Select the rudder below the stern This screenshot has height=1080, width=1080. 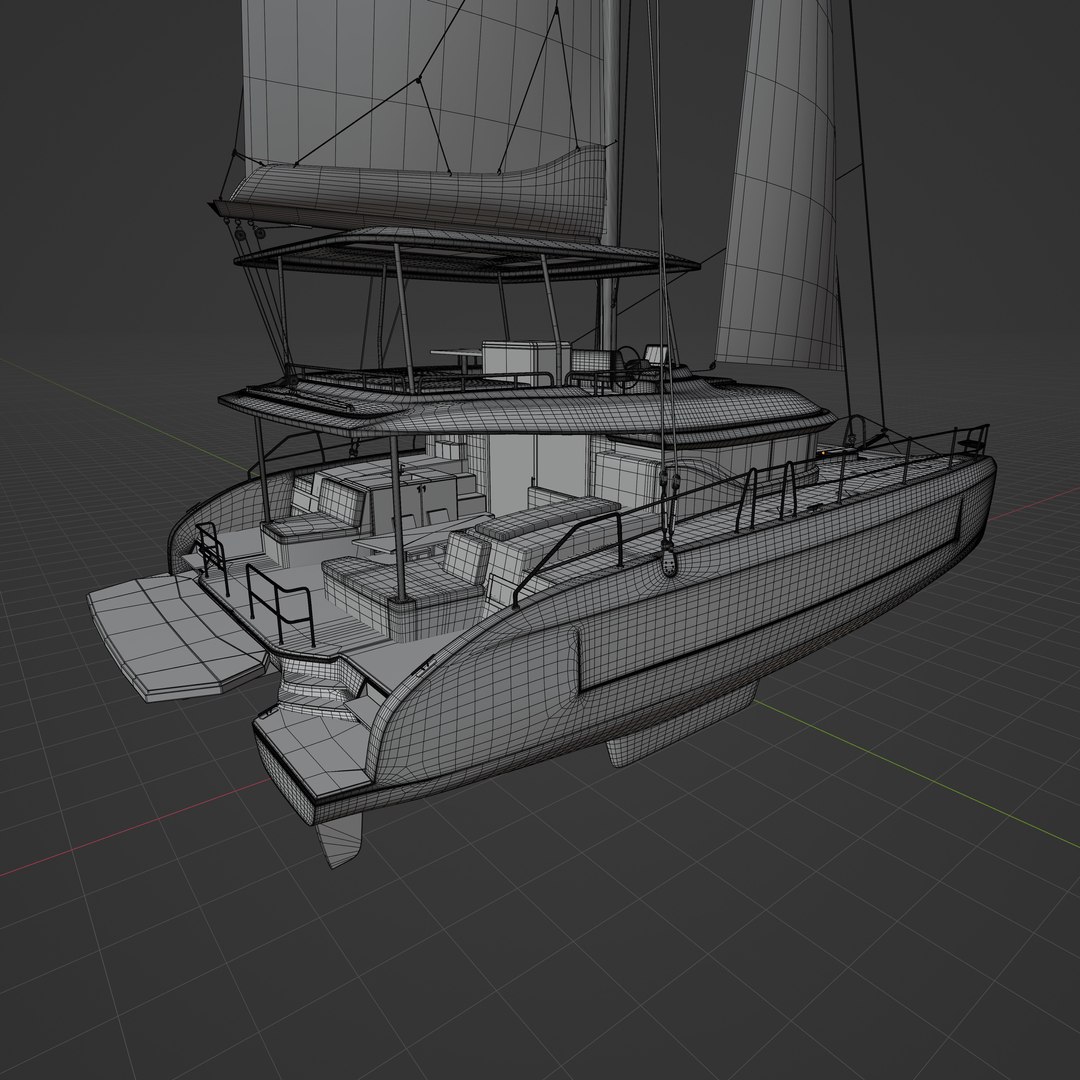[338, 839]
